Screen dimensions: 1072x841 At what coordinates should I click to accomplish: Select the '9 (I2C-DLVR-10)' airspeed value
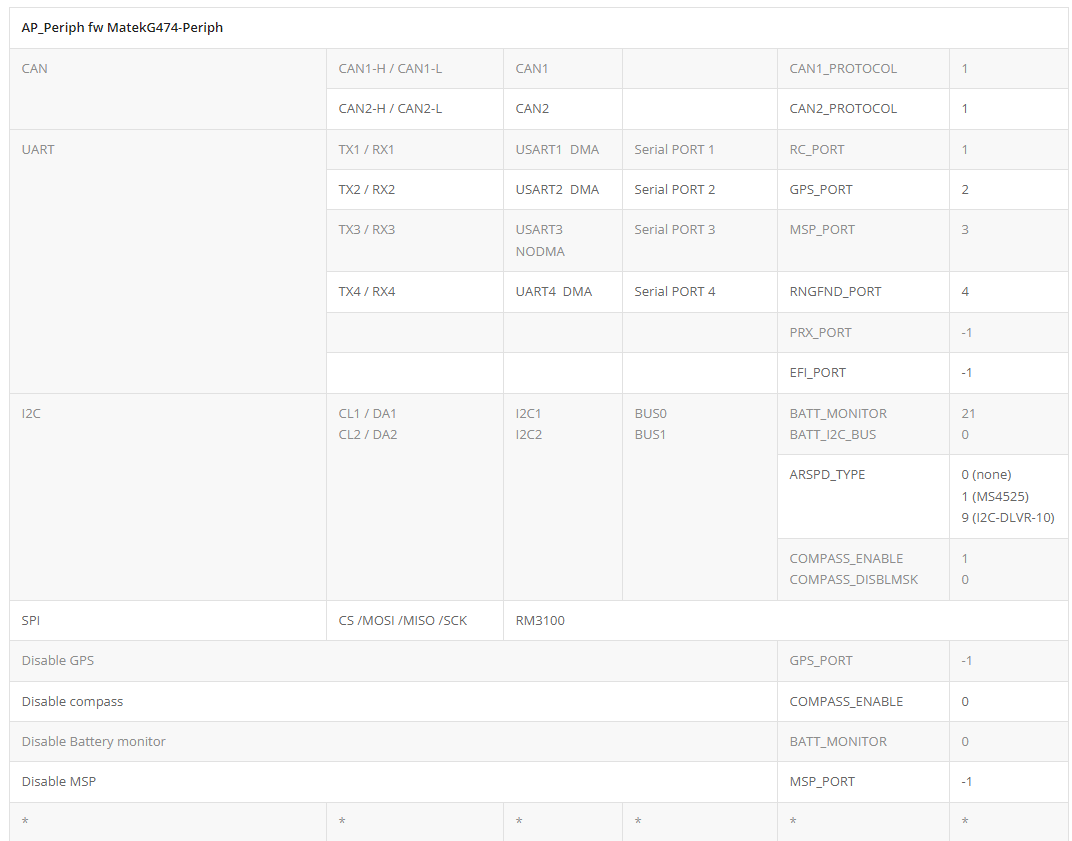coord(1008,518)
